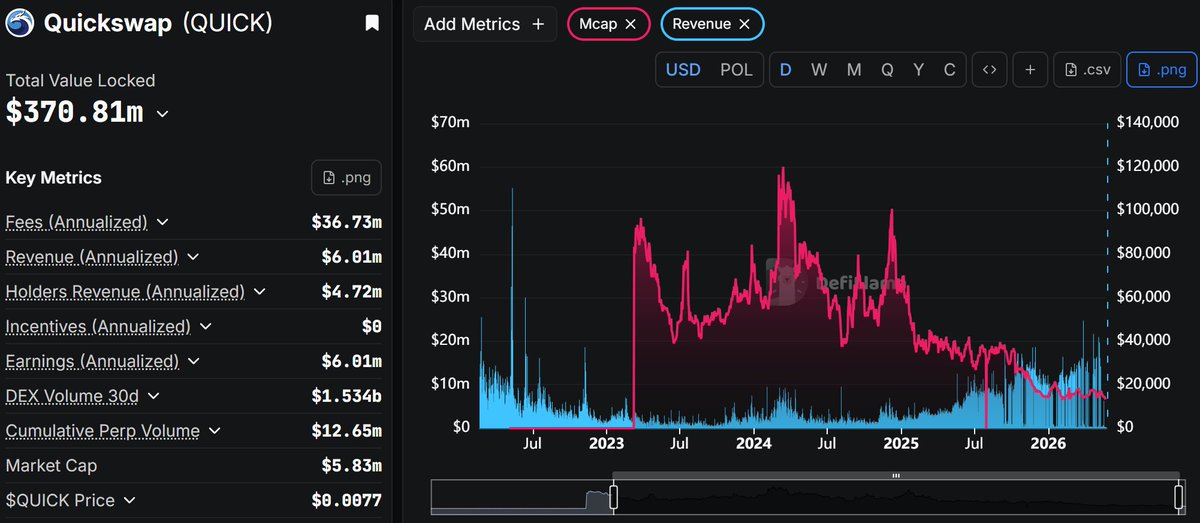
Task: Expand the Total Value Locked chevron
Action: pos(162,114)
